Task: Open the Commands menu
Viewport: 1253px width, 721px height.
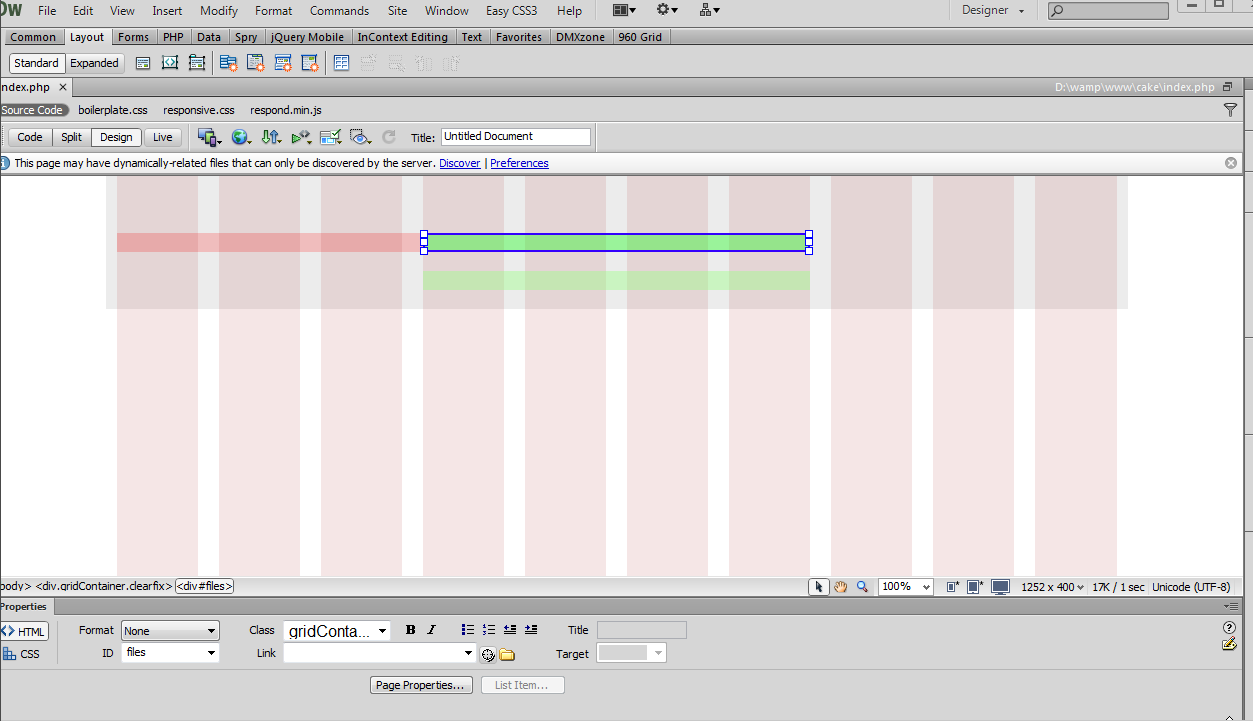Action: [339, 11]
